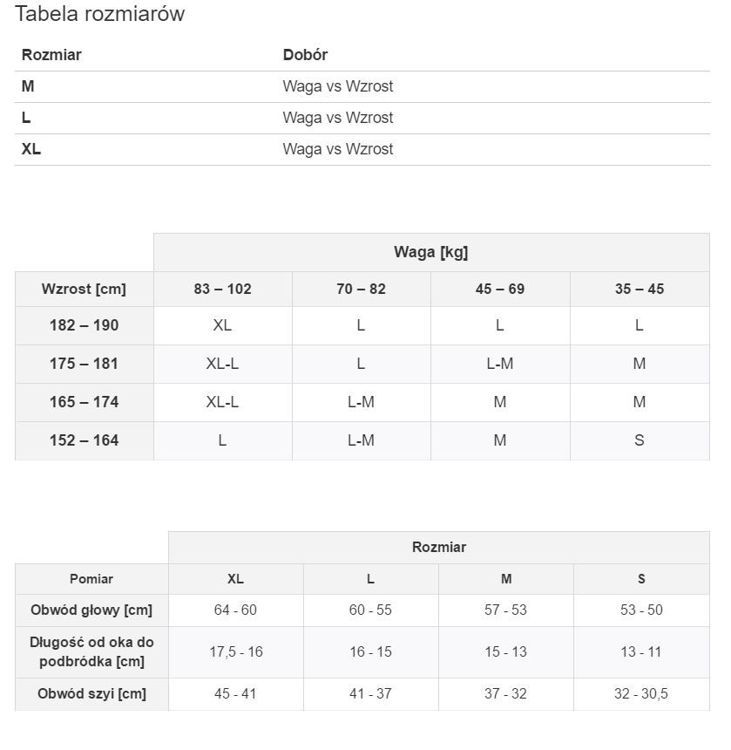Select the 35 – 45 weight column header
This screenshot has width=731, height=750.
[x=640, y=289]
